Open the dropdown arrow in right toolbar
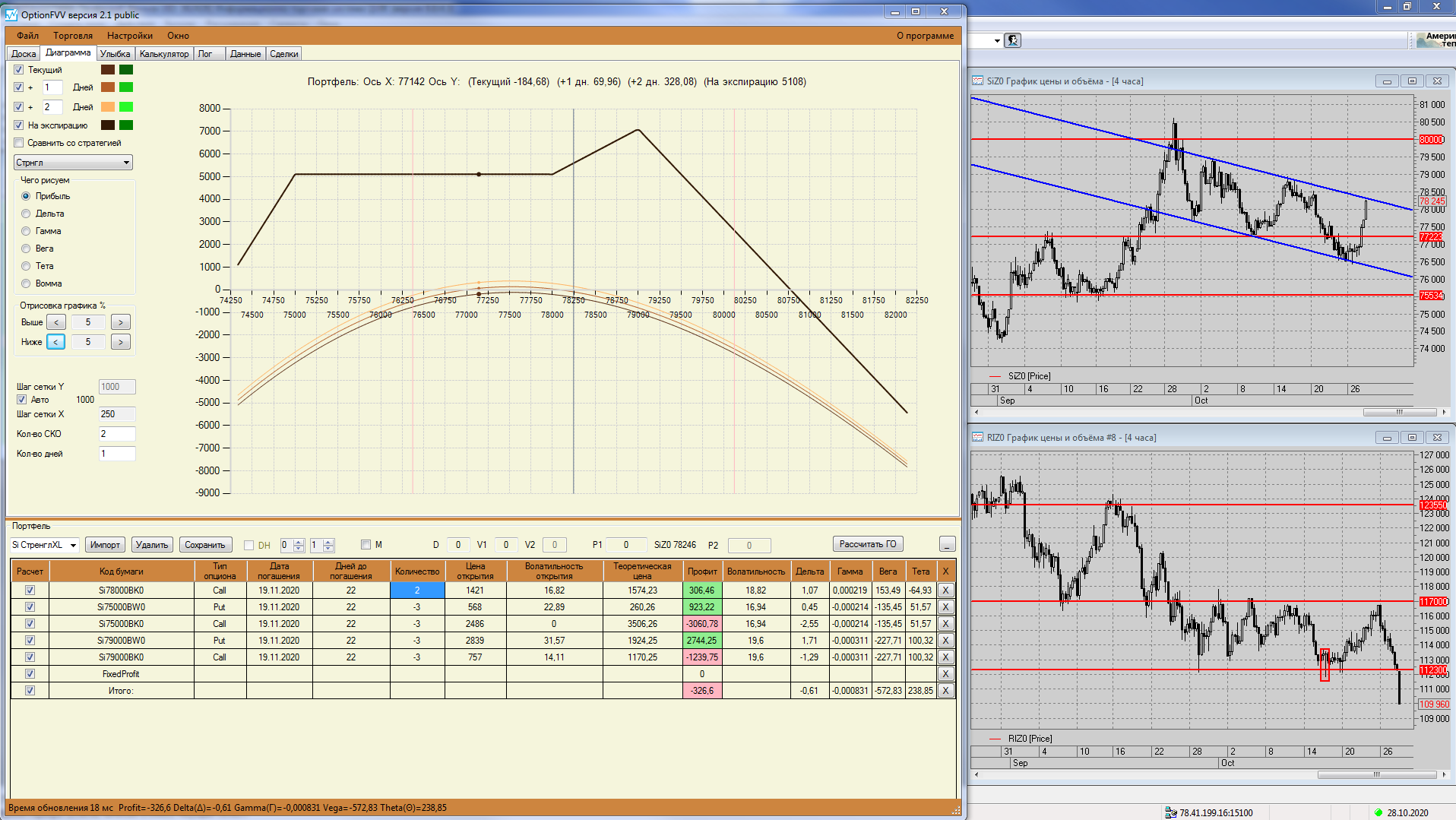Image resolution: width=1456 pixels, height=820 pixels. tap(997, 41)
